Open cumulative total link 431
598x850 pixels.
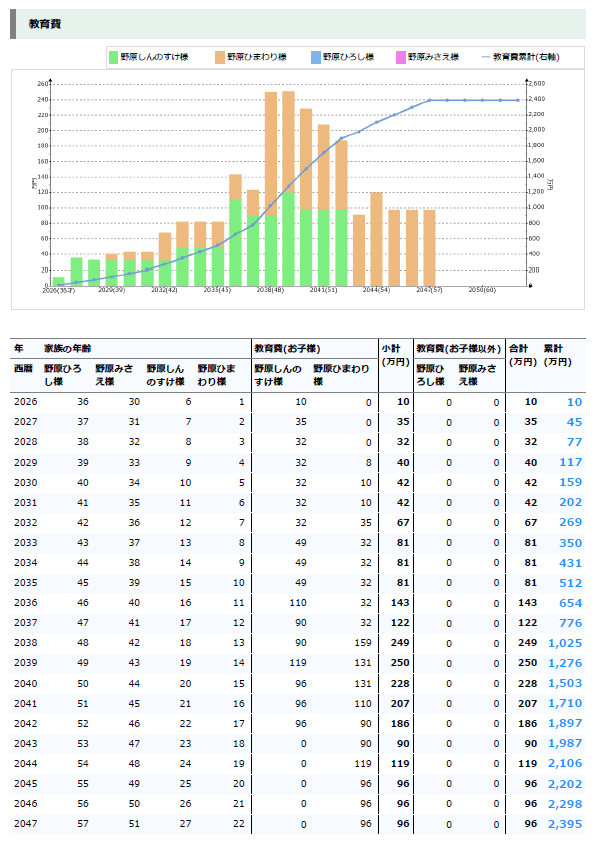tap(570, 563)
